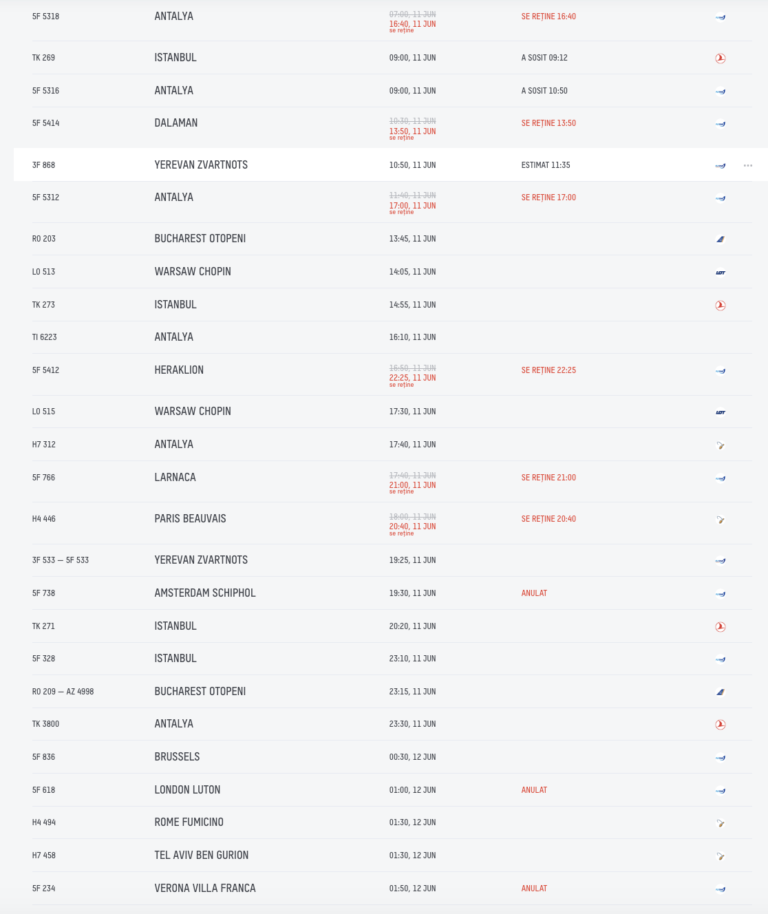Click ANULAT status on Amsterdam Schiphol flight
The height and width of the screenshot is (914, 768).
pos(534,593)
